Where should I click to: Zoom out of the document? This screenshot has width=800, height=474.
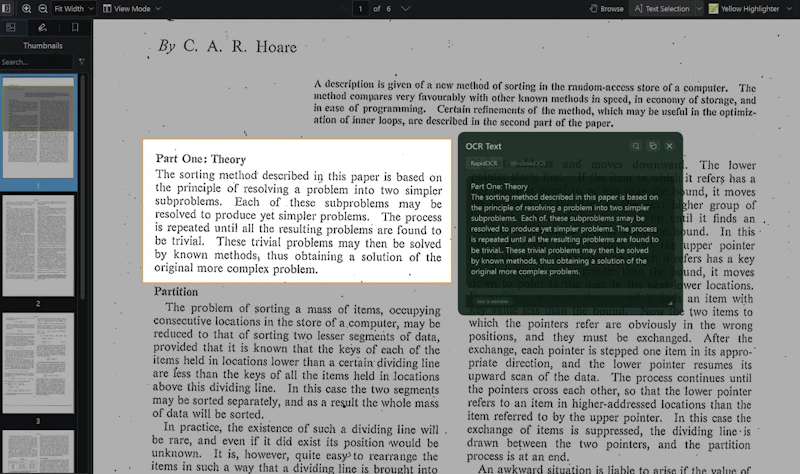coord(43,9)
